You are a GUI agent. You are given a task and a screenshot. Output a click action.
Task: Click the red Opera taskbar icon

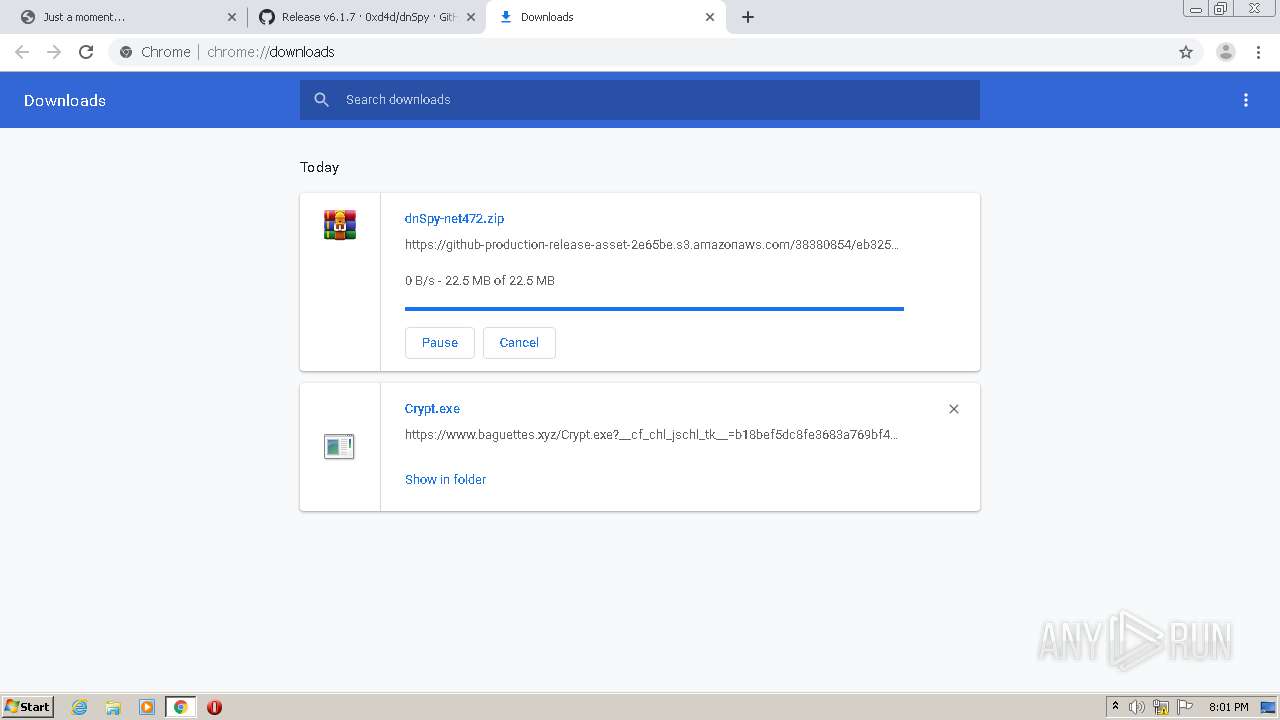click(214, 707)
